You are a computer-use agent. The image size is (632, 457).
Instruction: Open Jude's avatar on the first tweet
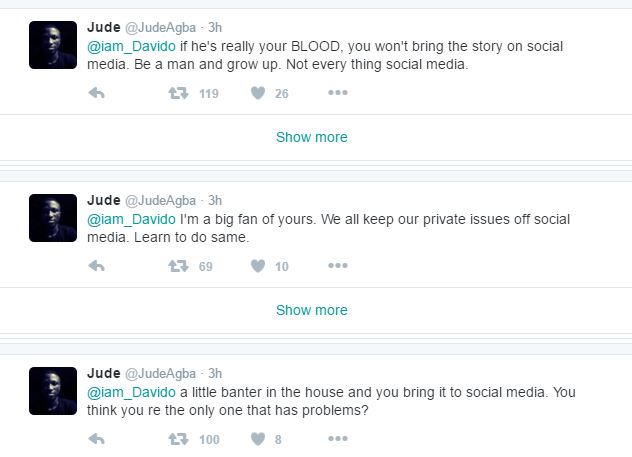click(53, 45)
